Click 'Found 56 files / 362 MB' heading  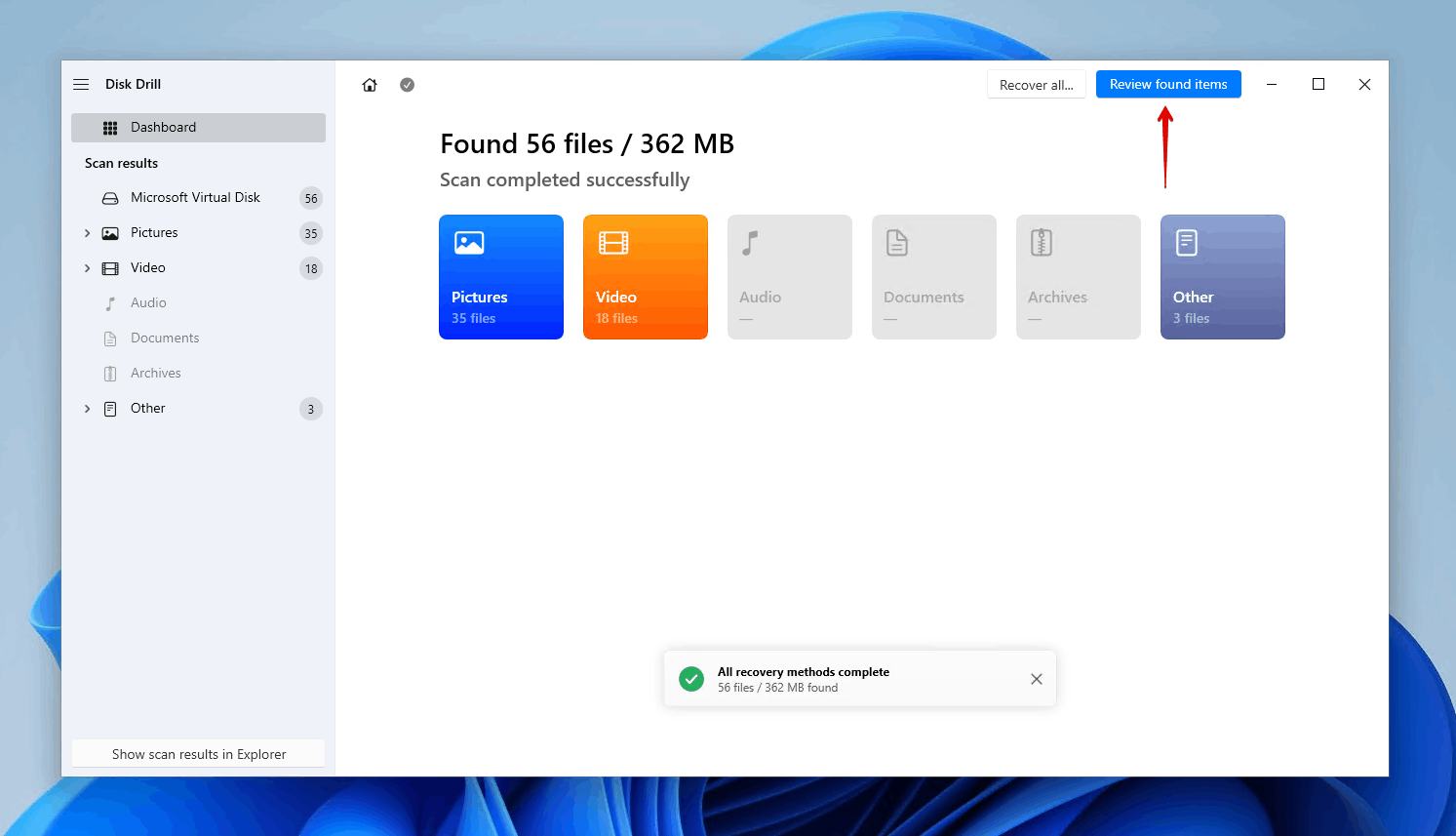click(x=587, y=144)
